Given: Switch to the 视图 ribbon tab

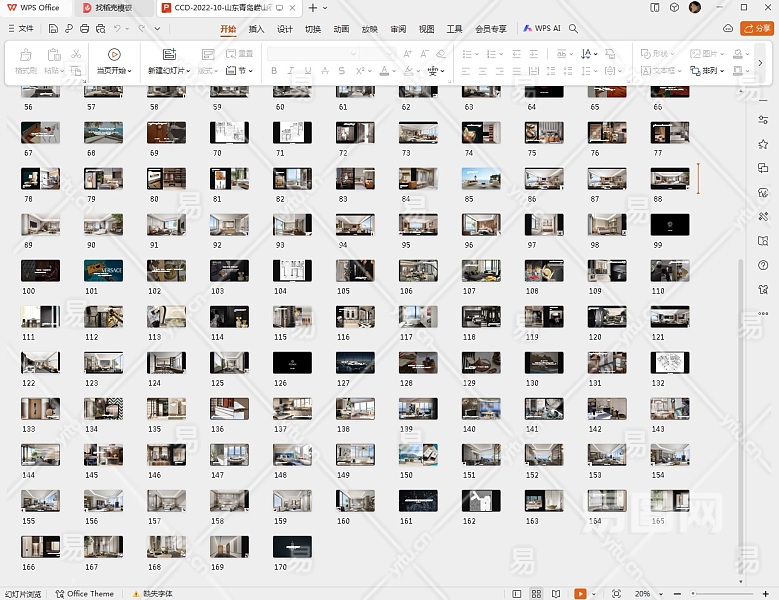Looking at the screenshot, I should pyautogui.click(x=426, y=29).
